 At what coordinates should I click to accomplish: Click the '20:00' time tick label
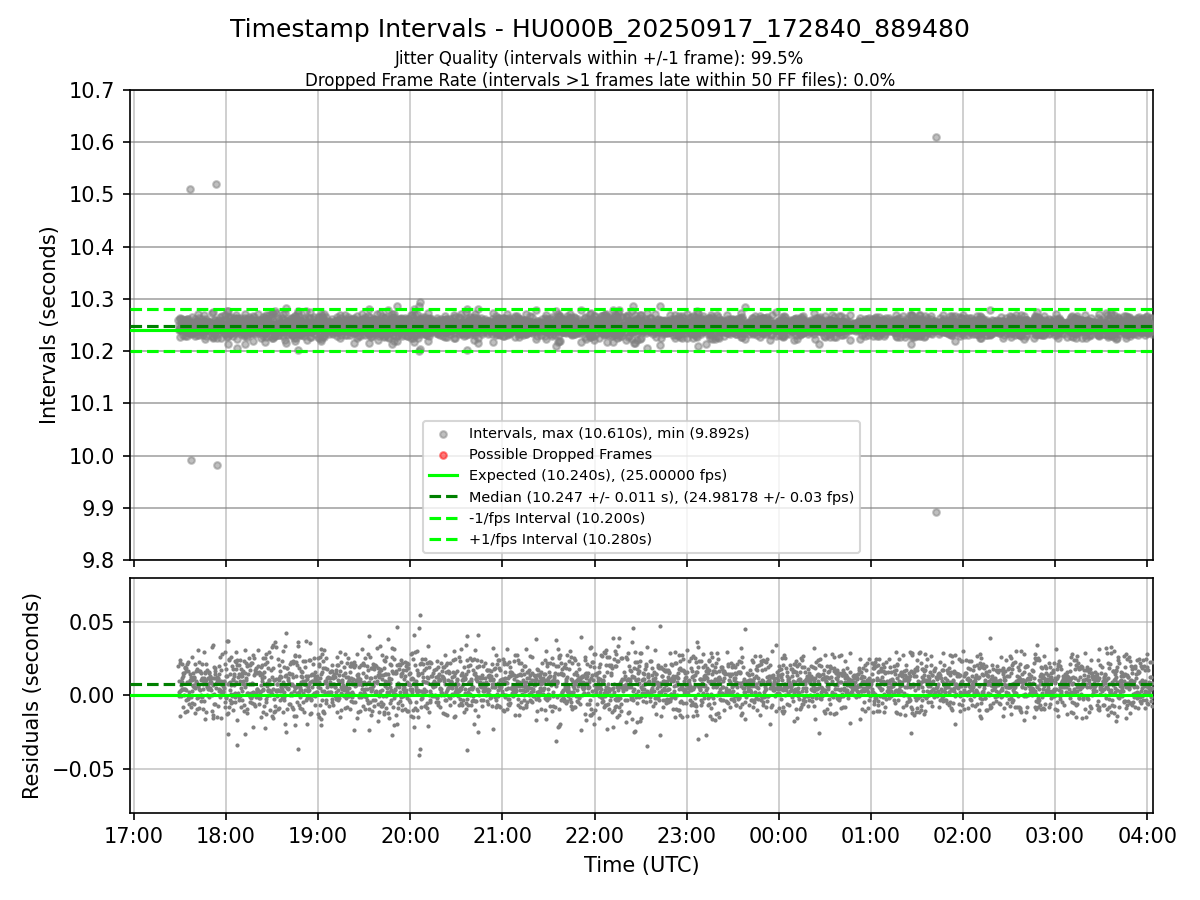tap(410, 833)
